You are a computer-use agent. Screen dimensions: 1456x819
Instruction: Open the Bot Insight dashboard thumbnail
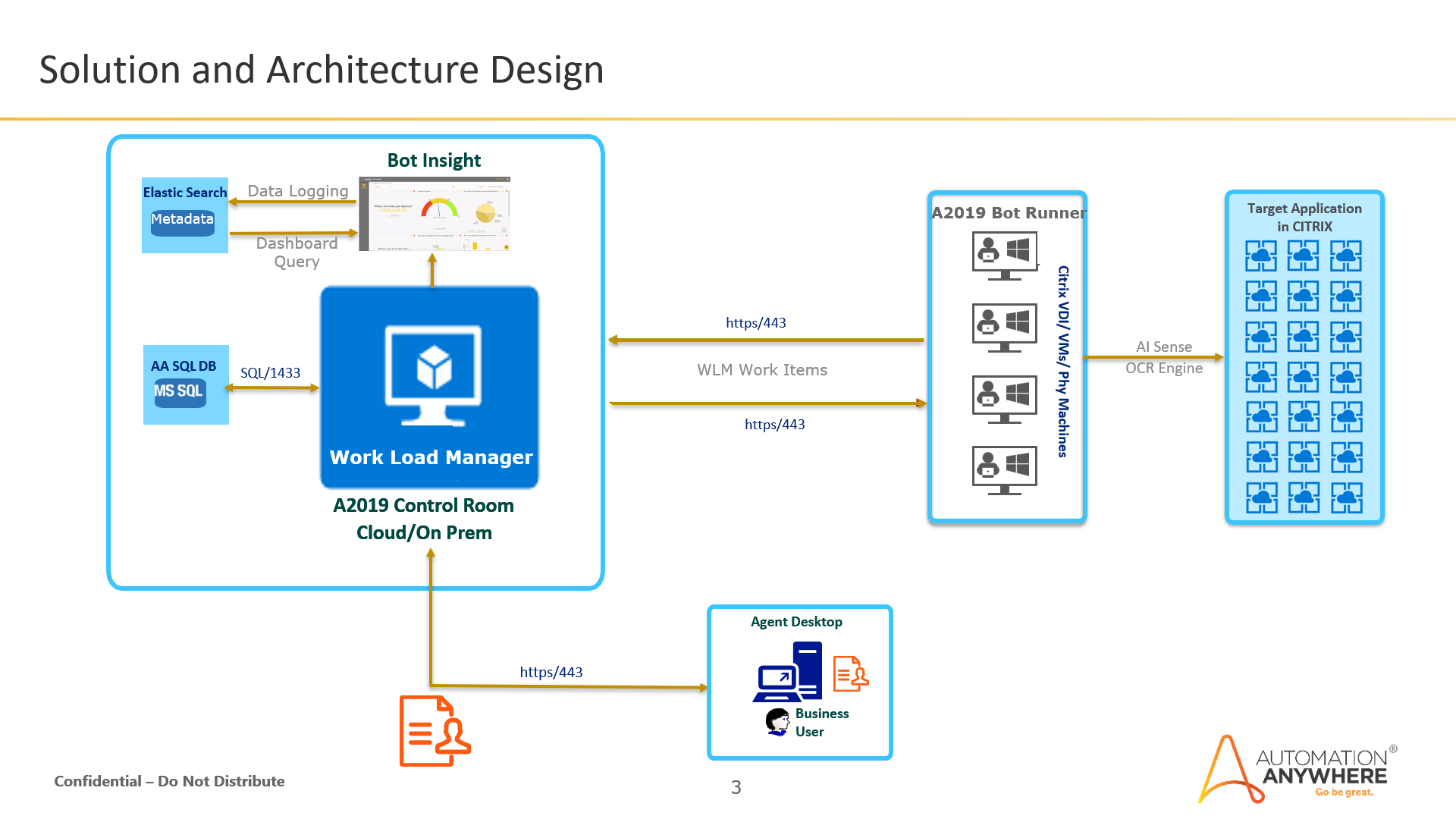pos(435,214)
